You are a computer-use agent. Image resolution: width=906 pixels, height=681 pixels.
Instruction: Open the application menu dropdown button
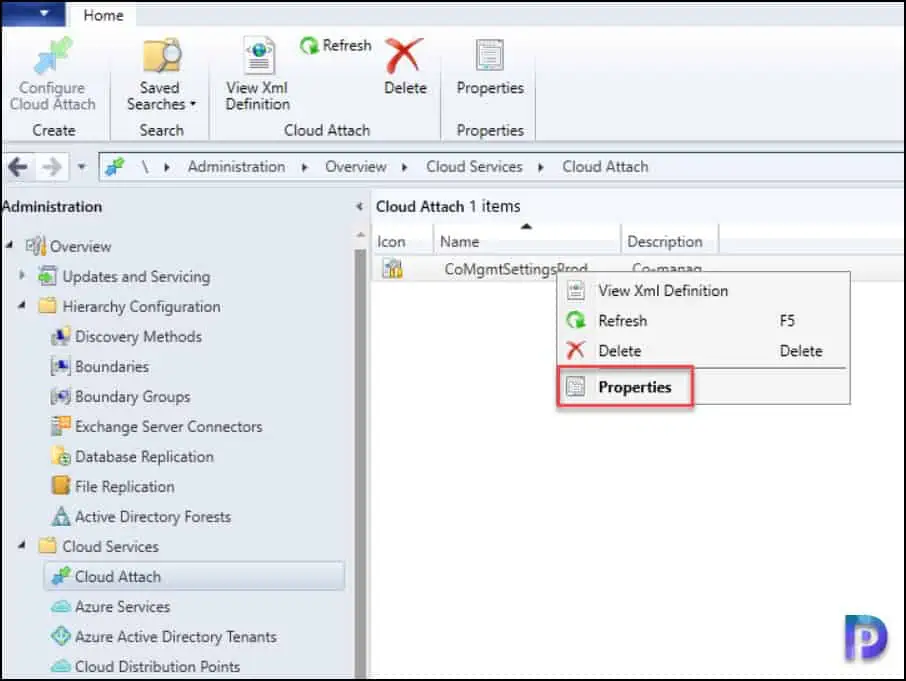coord(33,13)
